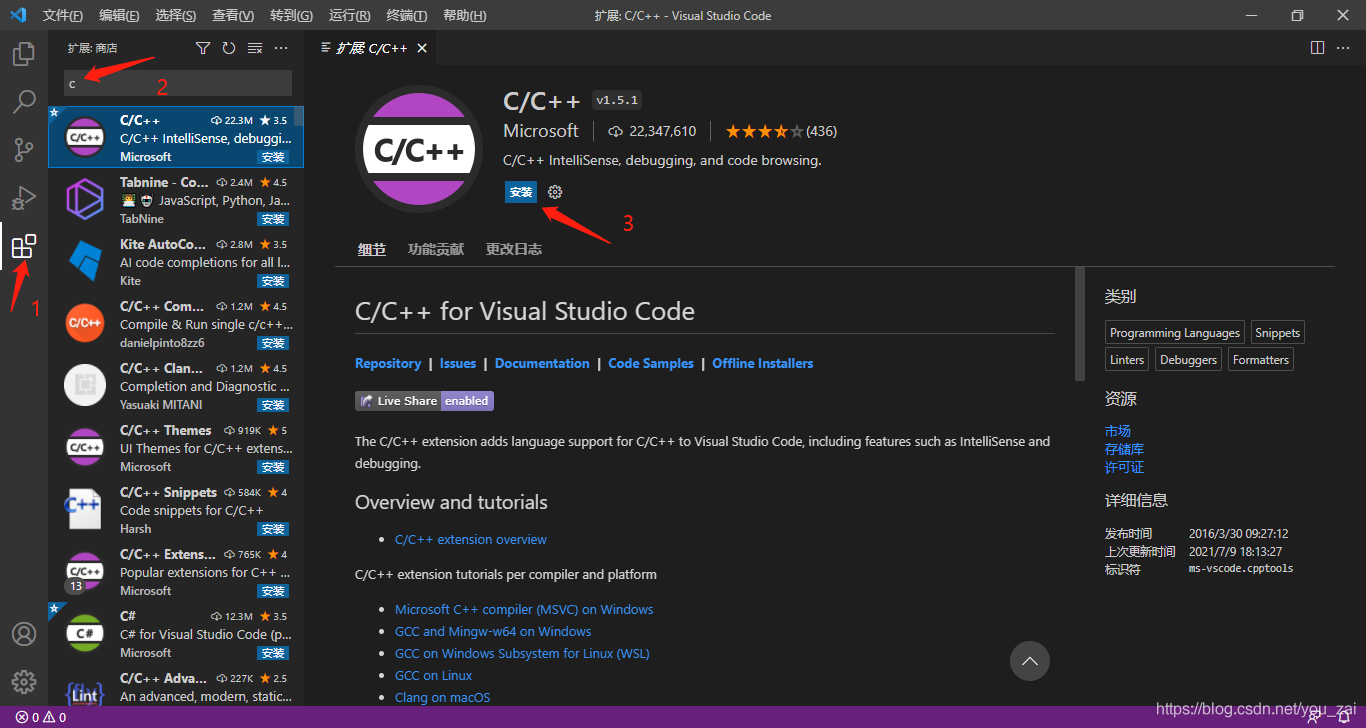The height and width of the screenshot is (728, 1366).
Task: Open the Extensions view in activity bar
Action: [23, 246]
